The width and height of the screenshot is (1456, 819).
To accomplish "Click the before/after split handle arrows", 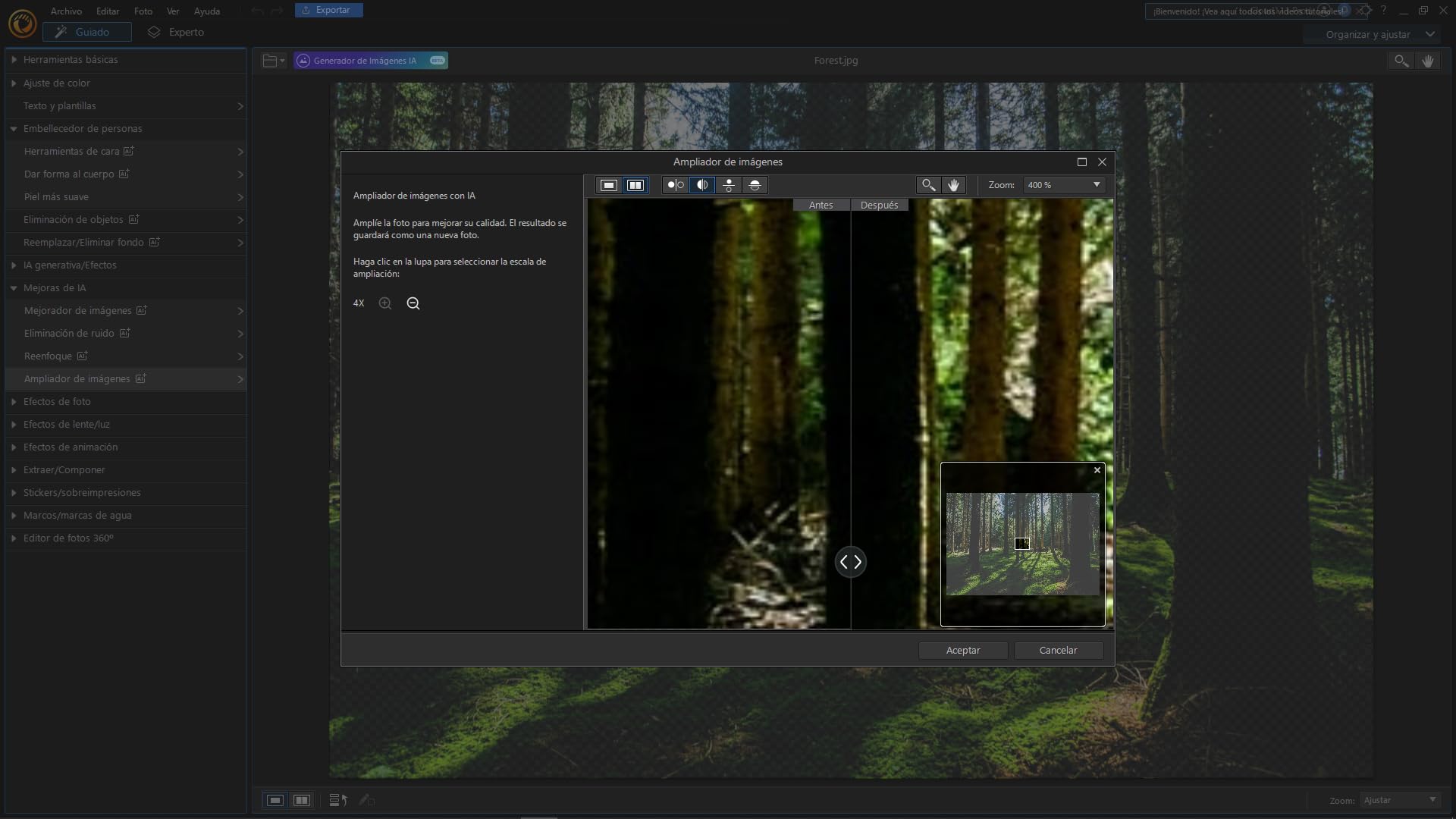I will (850, 562).
